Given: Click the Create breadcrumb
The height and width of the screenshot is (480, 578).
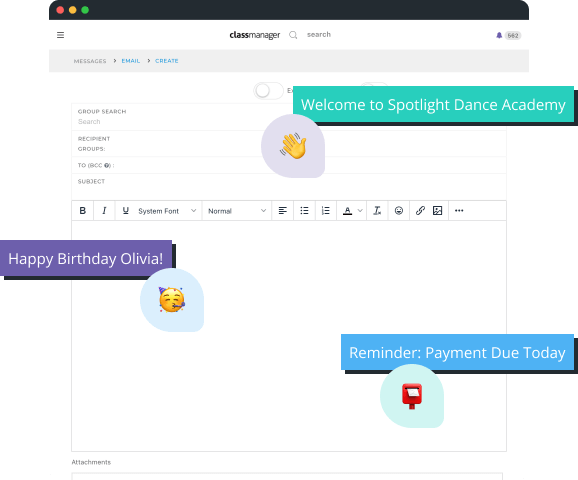Looking at the screenshot, I should tap(167, 61).
